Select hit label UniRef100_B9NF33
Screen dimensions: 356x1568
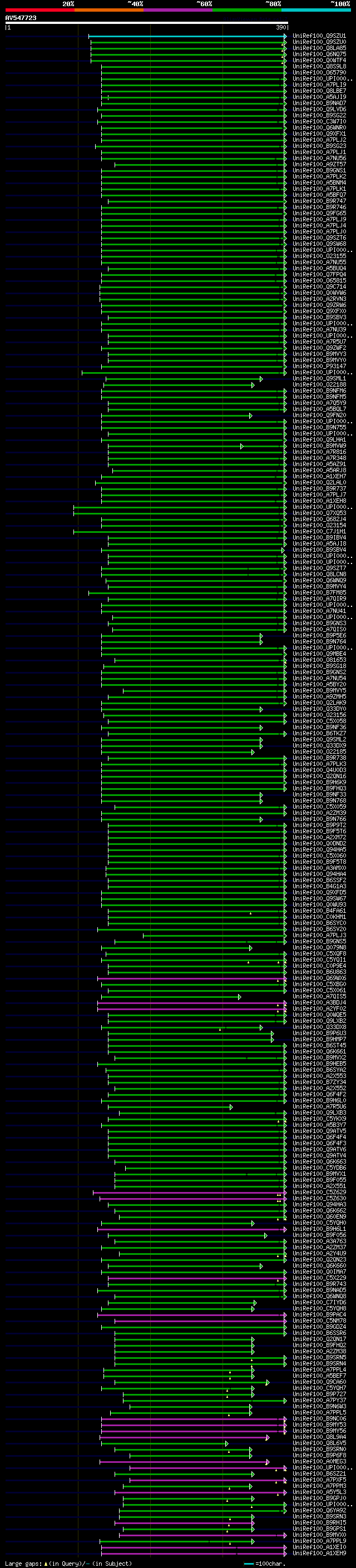pyautogui.click(x=319, y=794)
